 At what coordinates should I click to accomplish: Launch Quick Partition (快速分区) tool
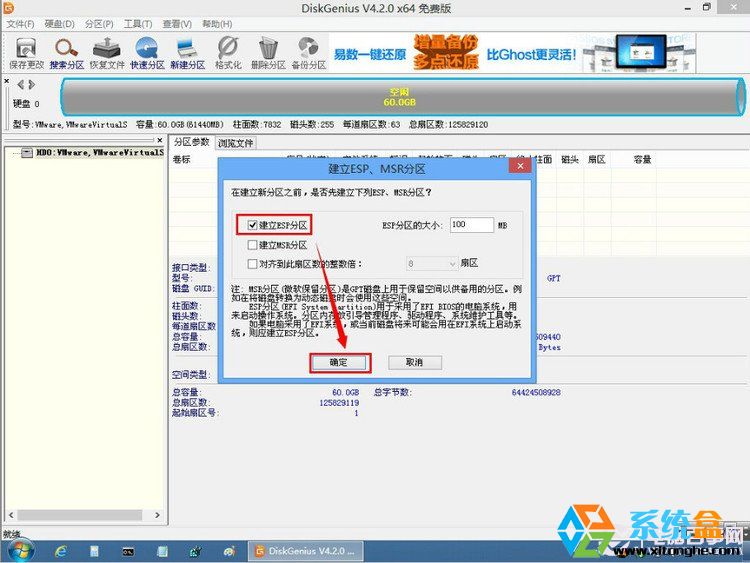[147, 53]
